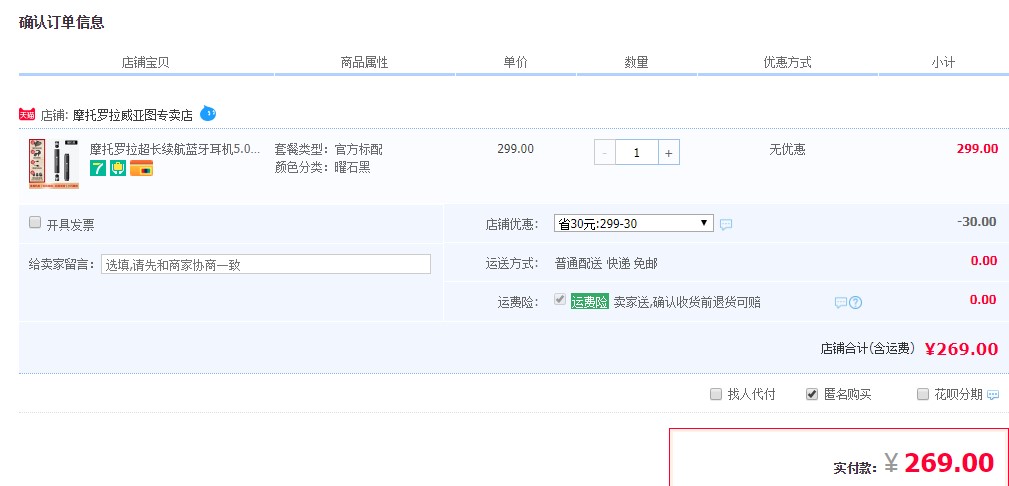
Task: Click the 卖家送,确认收货前退货可赔 description
Action: point(687,303)
